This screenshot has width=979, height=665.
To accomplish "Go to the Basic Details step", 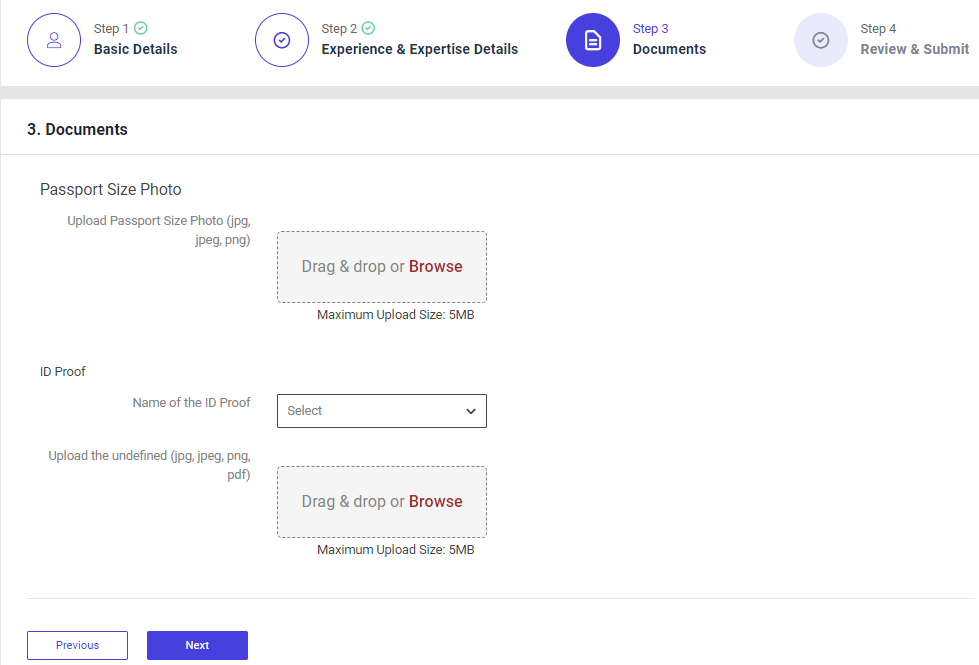I will [x=135, y=49].
